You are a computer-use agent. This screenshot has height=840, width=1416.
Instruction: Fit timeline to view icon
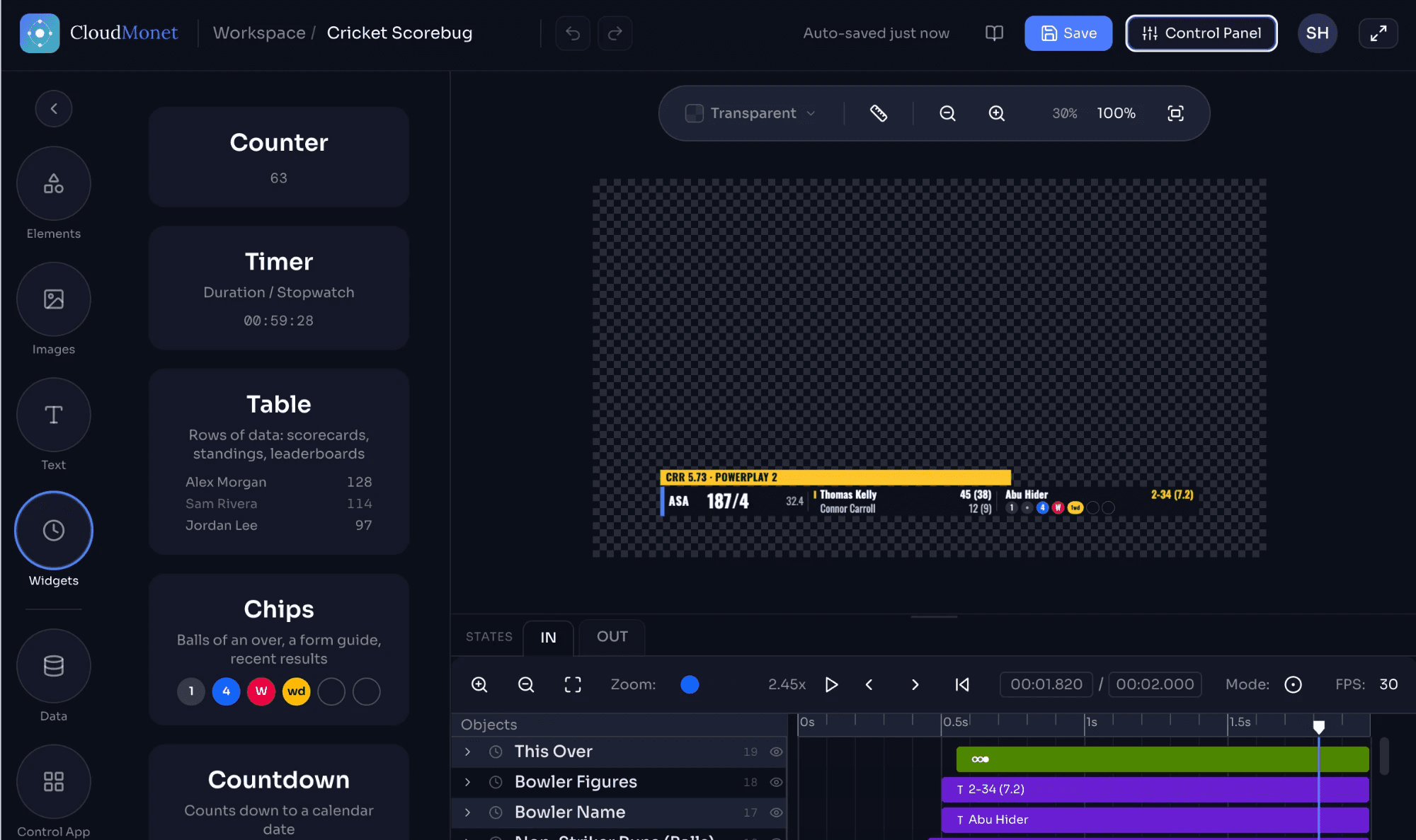[573, 684]
